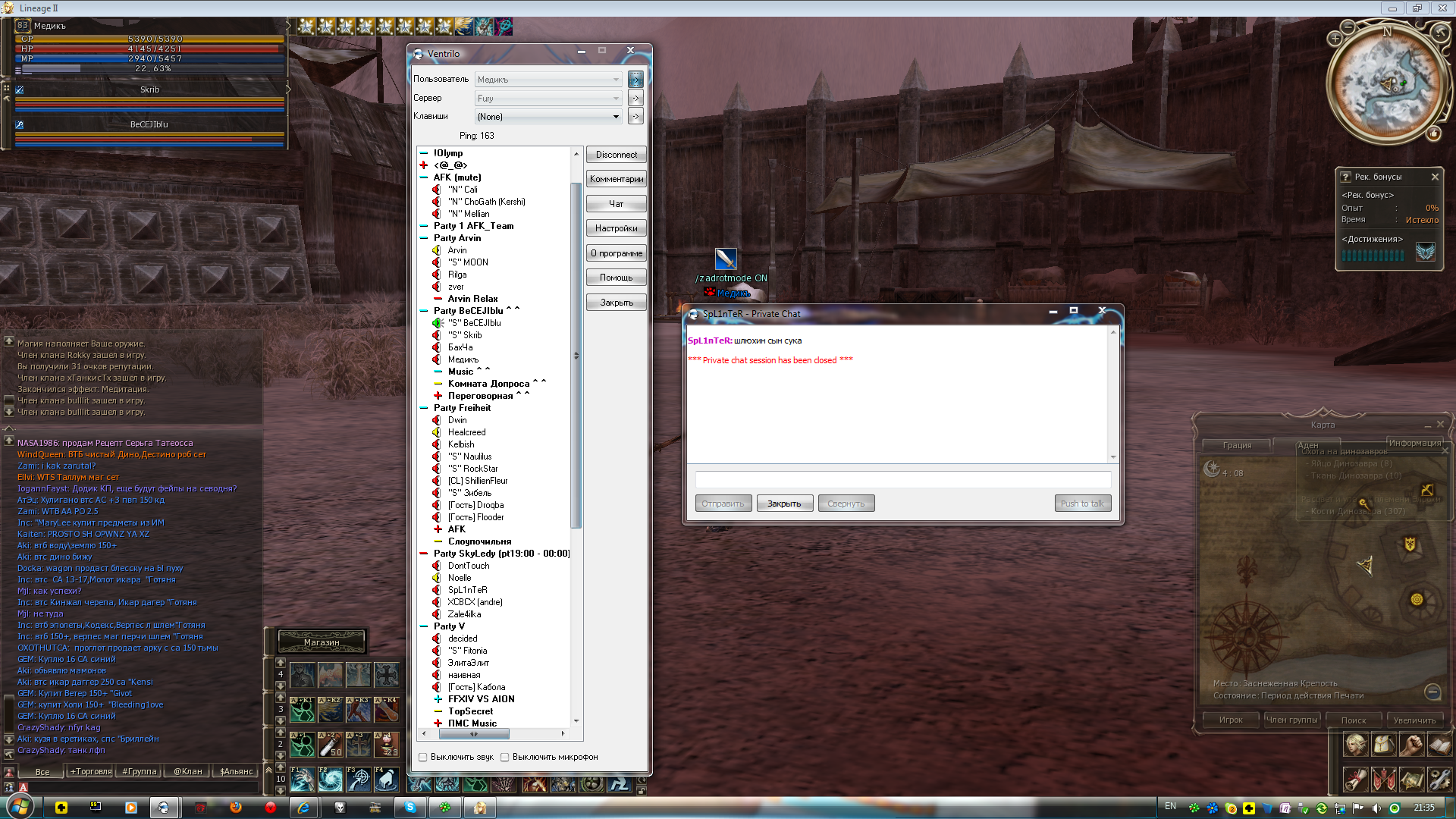Viewport: 1456px width, 819px height.
Task: Switch to the +Торговля chat tab
Action: tap(90, 771)
